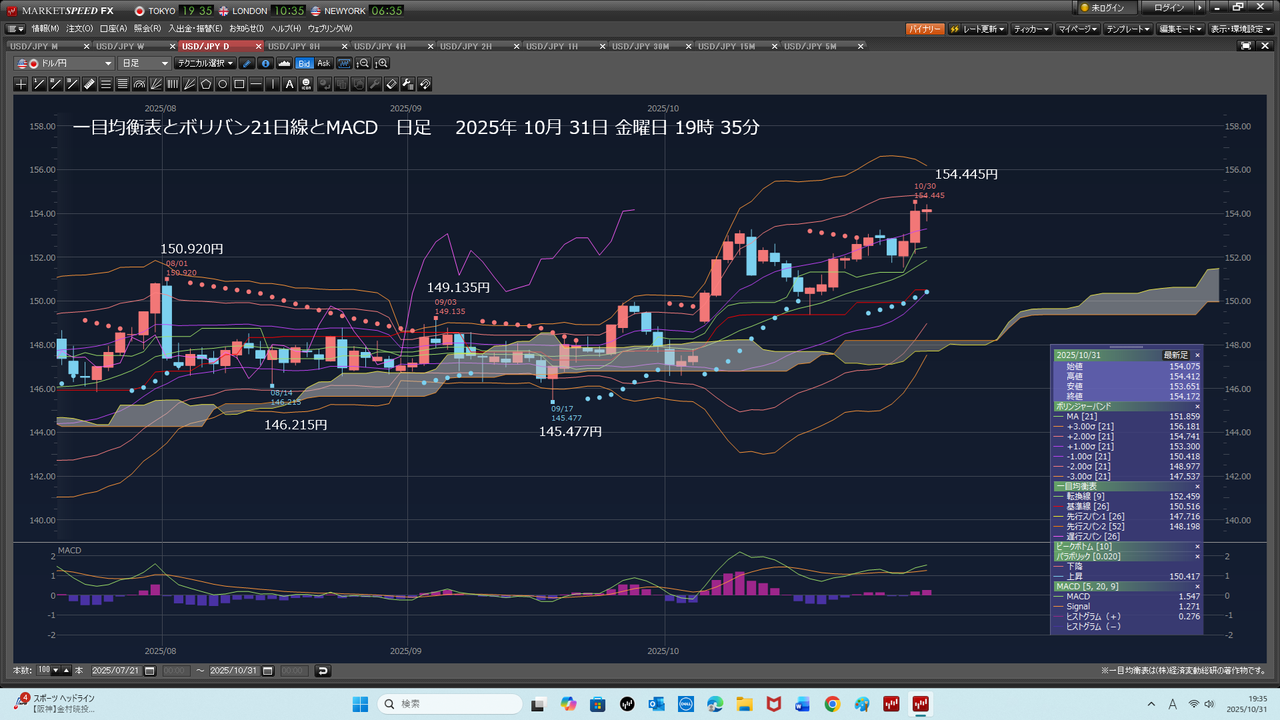This screenshot has width=1280, height=720.
Task: Switch chart price to Bid
Action: [304, 63]
